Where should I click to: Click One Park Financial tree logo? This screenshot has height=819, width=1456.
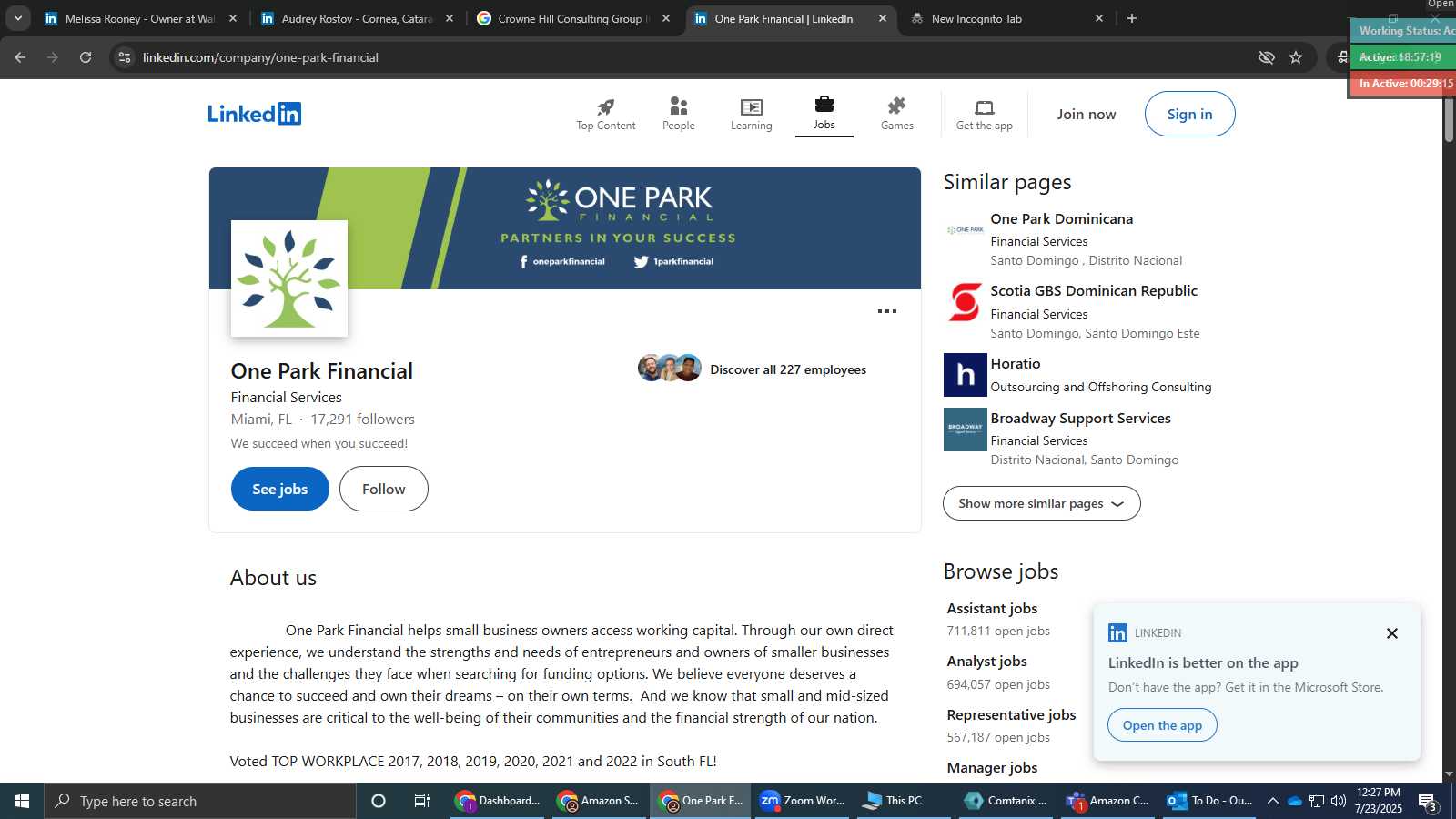tap(289, 278)
